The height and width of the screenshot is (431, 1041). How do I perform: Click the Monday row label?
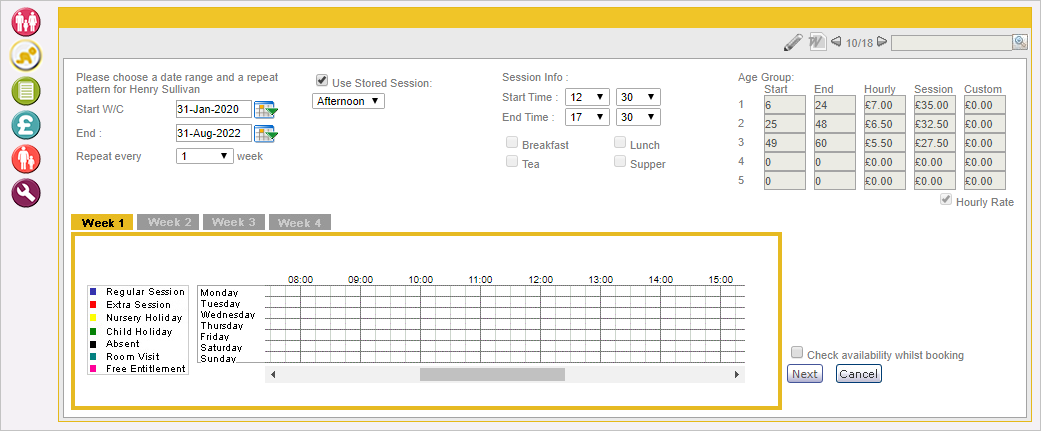coord(219,293)
